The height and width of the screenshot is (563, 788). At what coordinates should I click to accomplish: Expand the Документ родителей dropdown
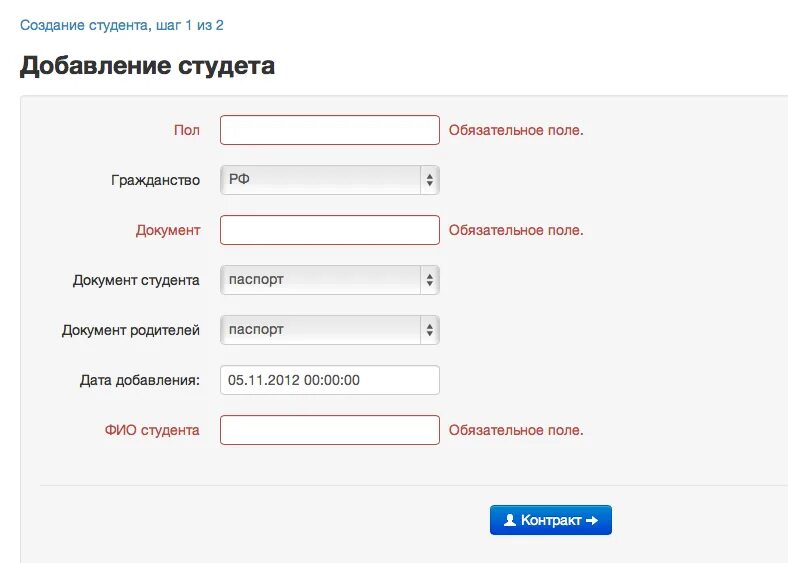point(330,330)
